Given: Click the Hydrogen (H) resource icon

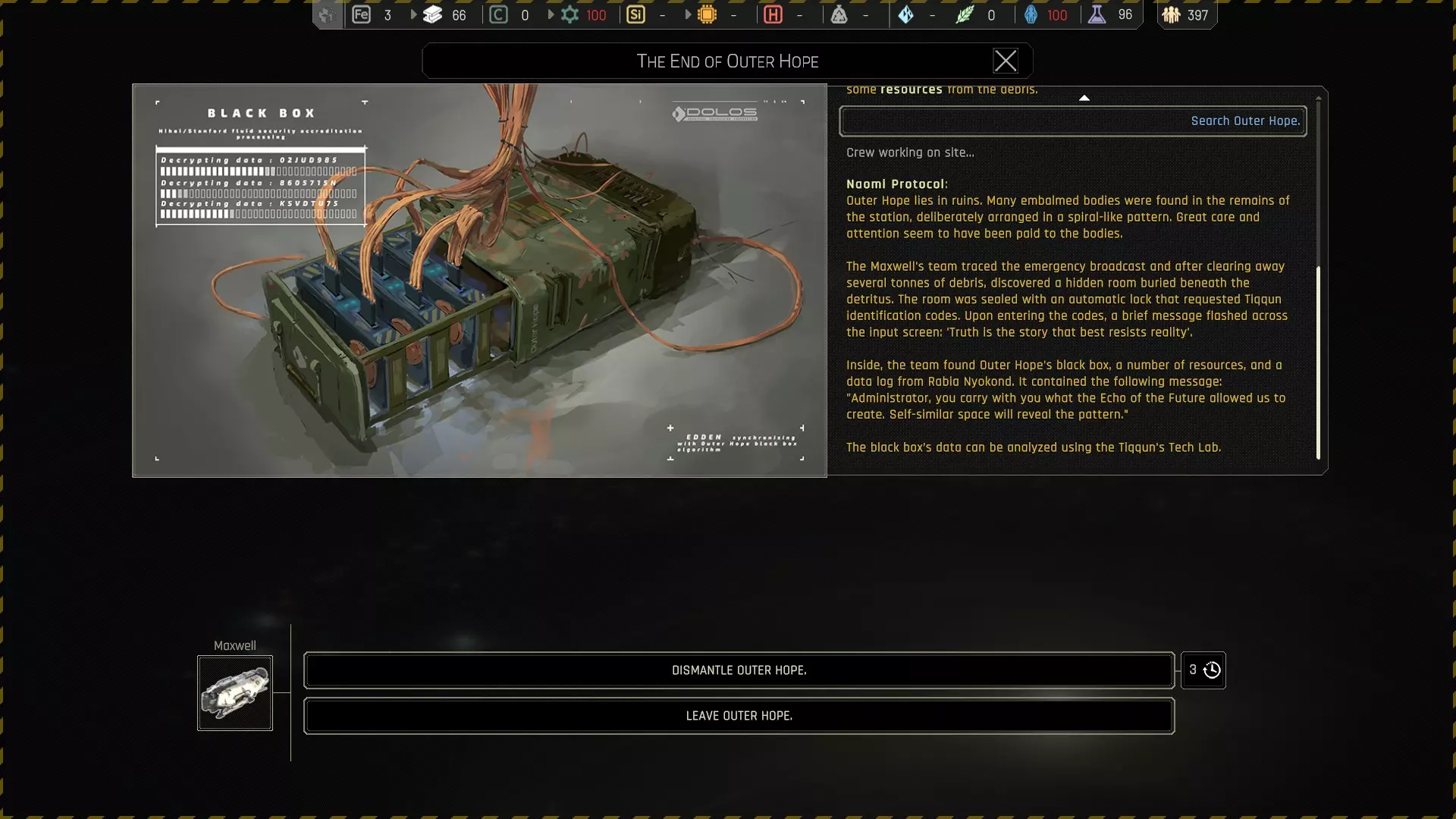Looking at the screenshot, I should 773,14.
